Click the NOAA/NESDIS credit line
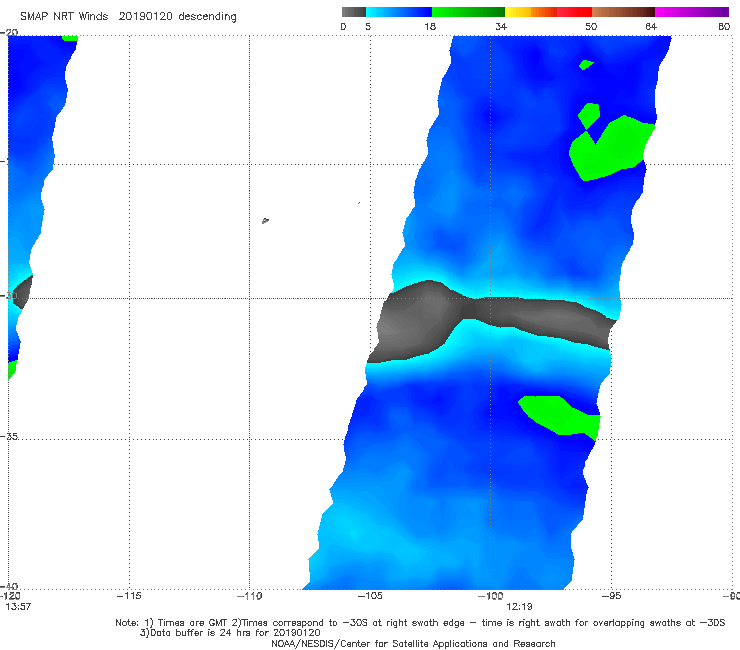 (413, 644)
